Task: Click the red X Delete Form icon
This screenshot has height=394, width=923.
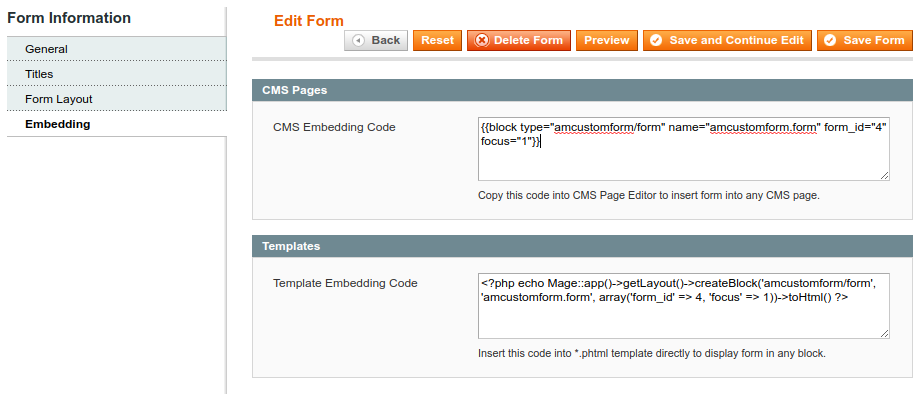Action: (x=482, y=41)
